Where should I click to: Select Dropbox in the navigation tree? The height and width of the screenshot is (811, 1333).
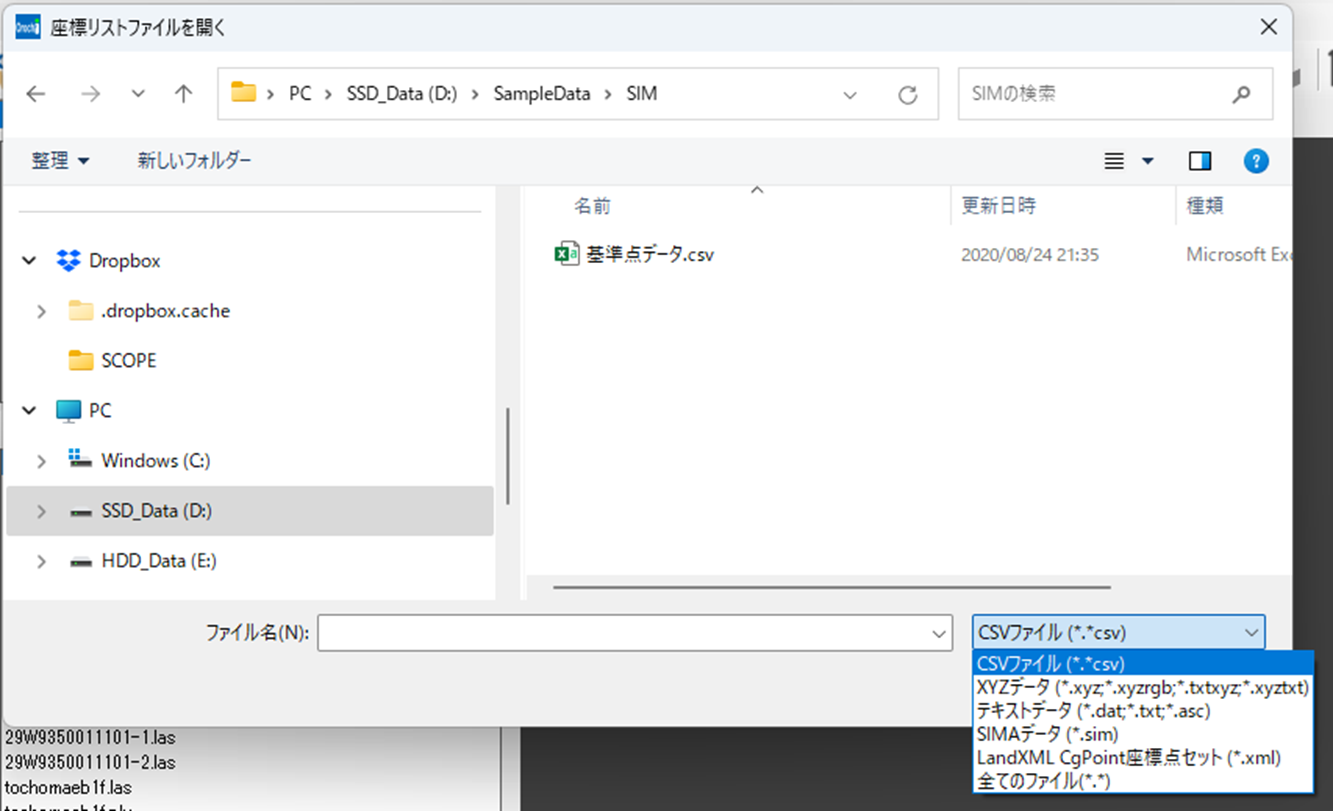[125, 261]
